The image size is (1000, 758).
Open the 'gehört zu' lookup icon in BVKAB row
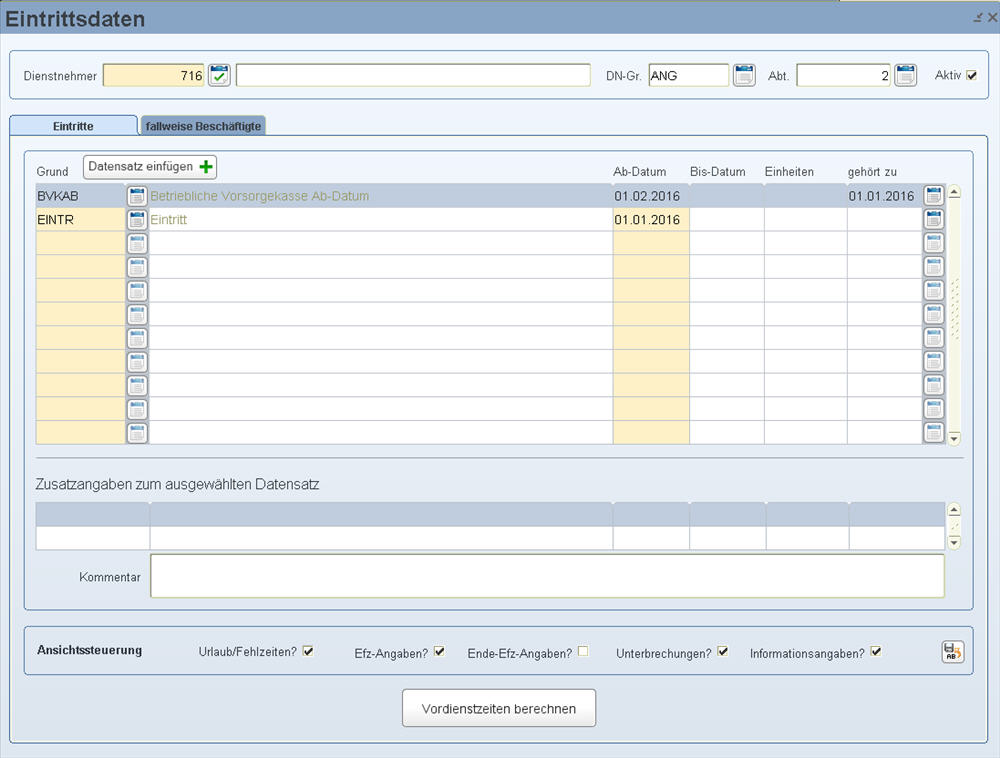click(x=933, y=195)
